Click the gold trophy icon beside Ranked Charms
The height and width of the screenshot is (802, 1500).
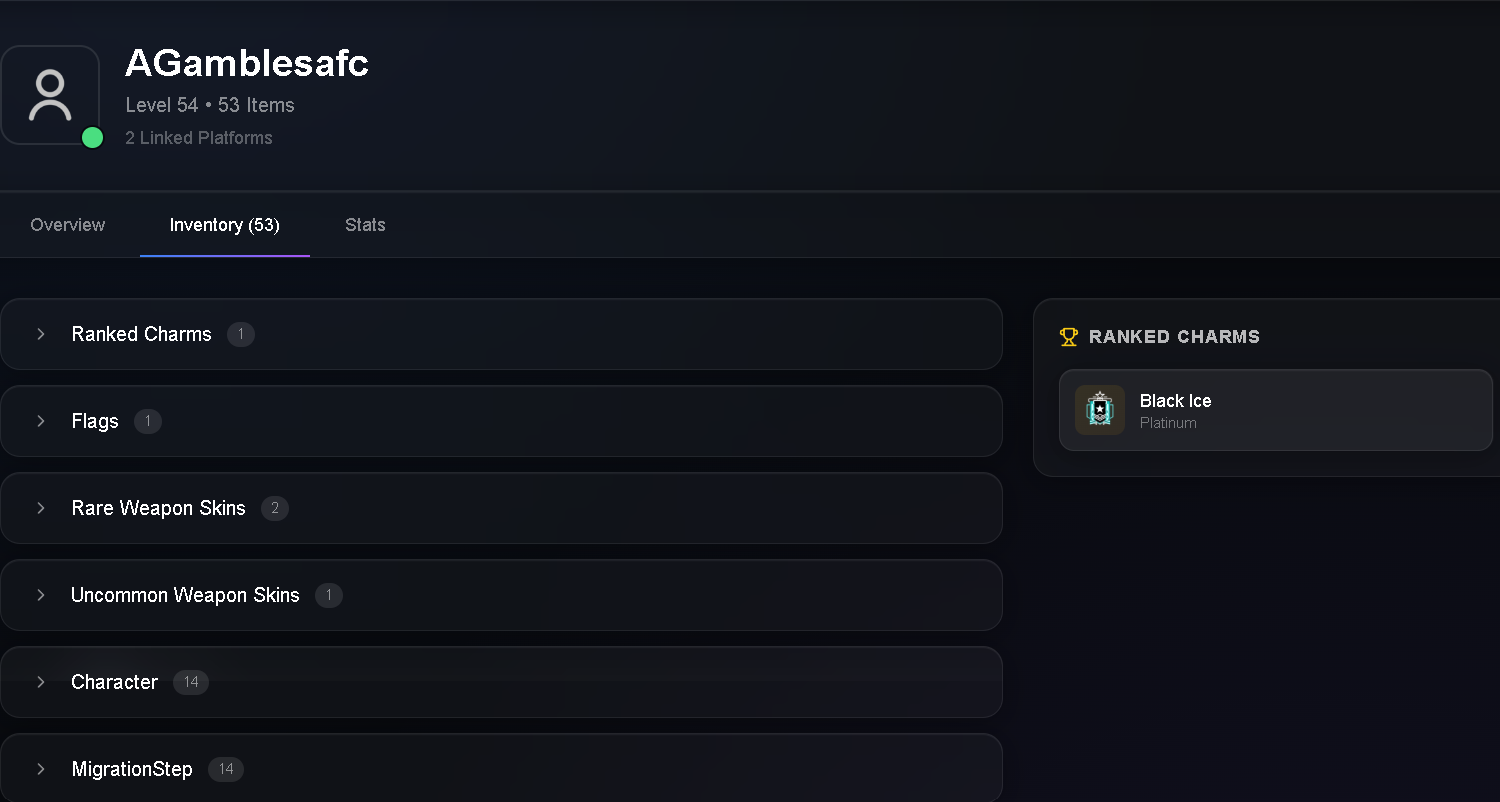1069,337
